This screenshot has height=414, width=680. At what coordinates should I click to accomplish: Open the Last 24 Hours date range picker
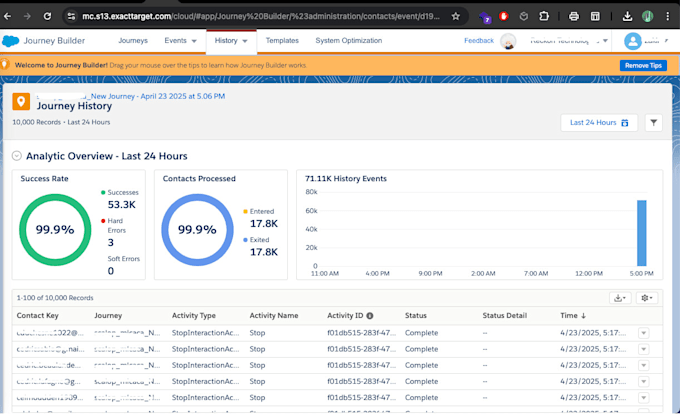(599, 123)
